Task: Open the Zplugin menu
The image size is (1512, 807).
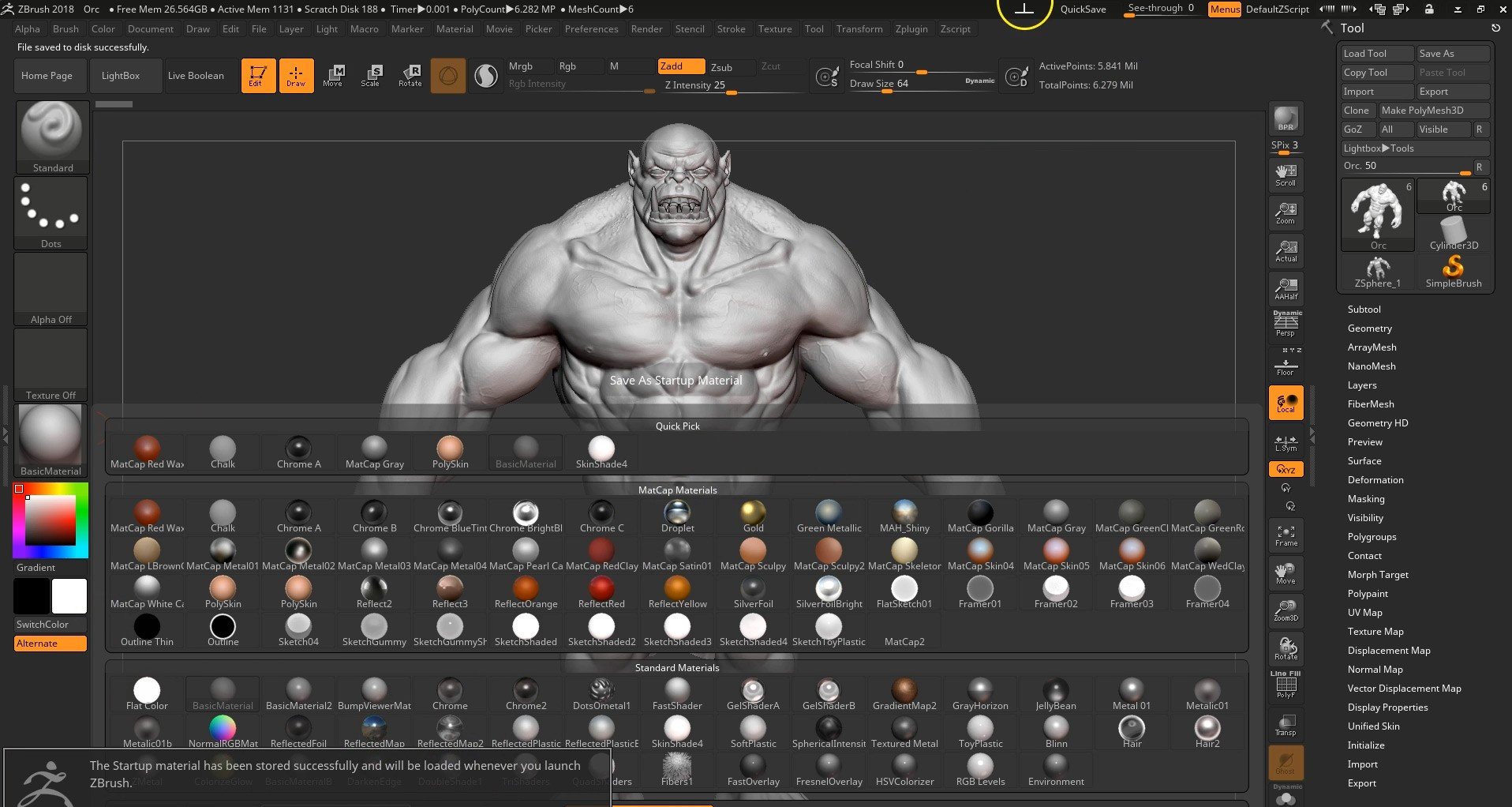Action: [911, 29]
